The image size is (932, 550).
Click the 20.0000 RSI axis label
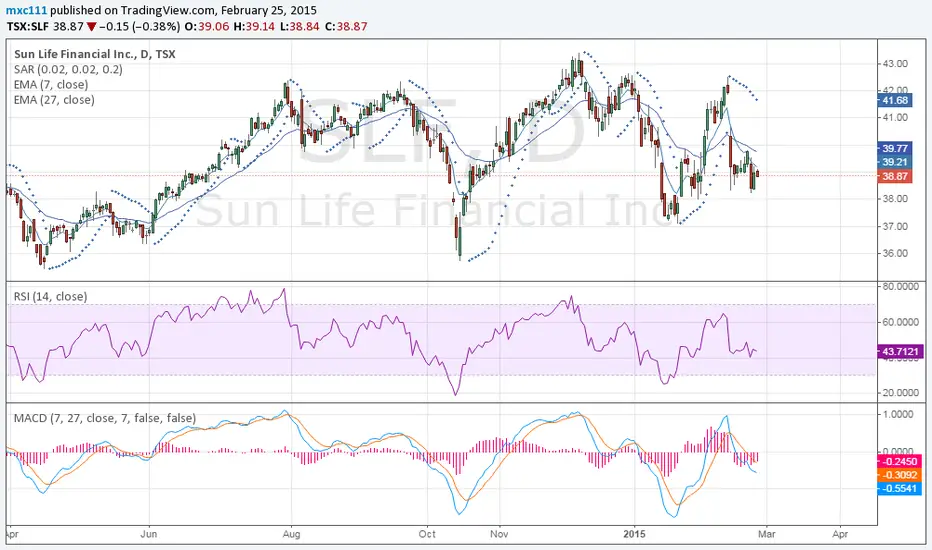tap(900, 392)
